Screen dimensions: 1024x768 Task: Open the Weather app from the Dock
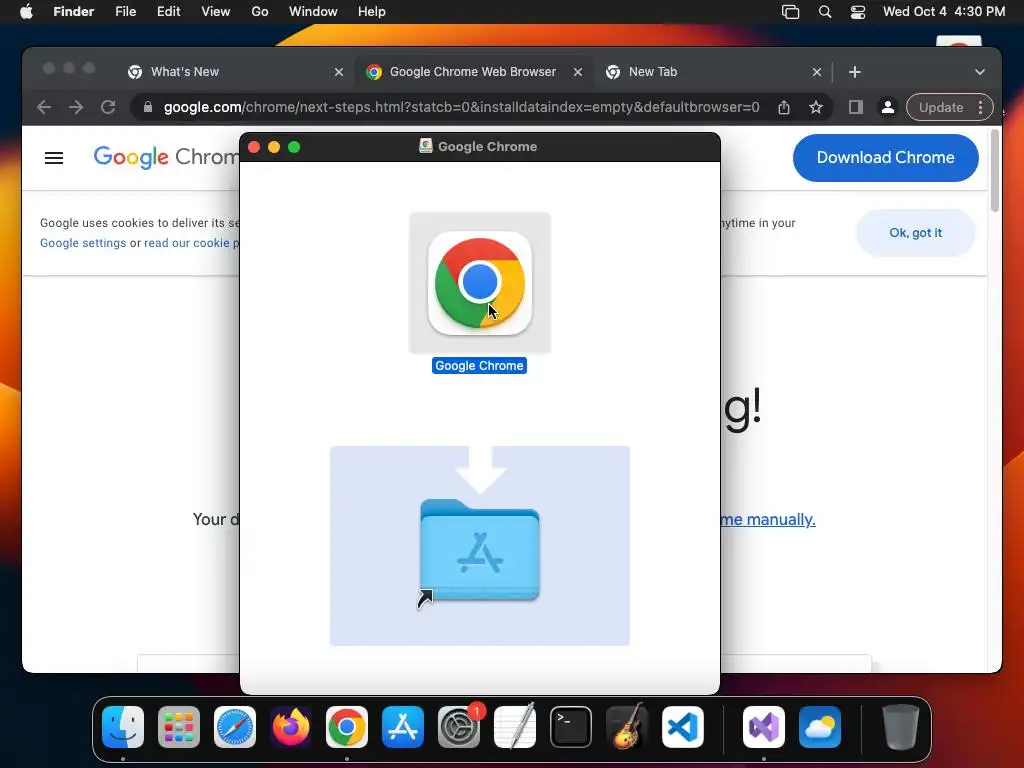820,727
